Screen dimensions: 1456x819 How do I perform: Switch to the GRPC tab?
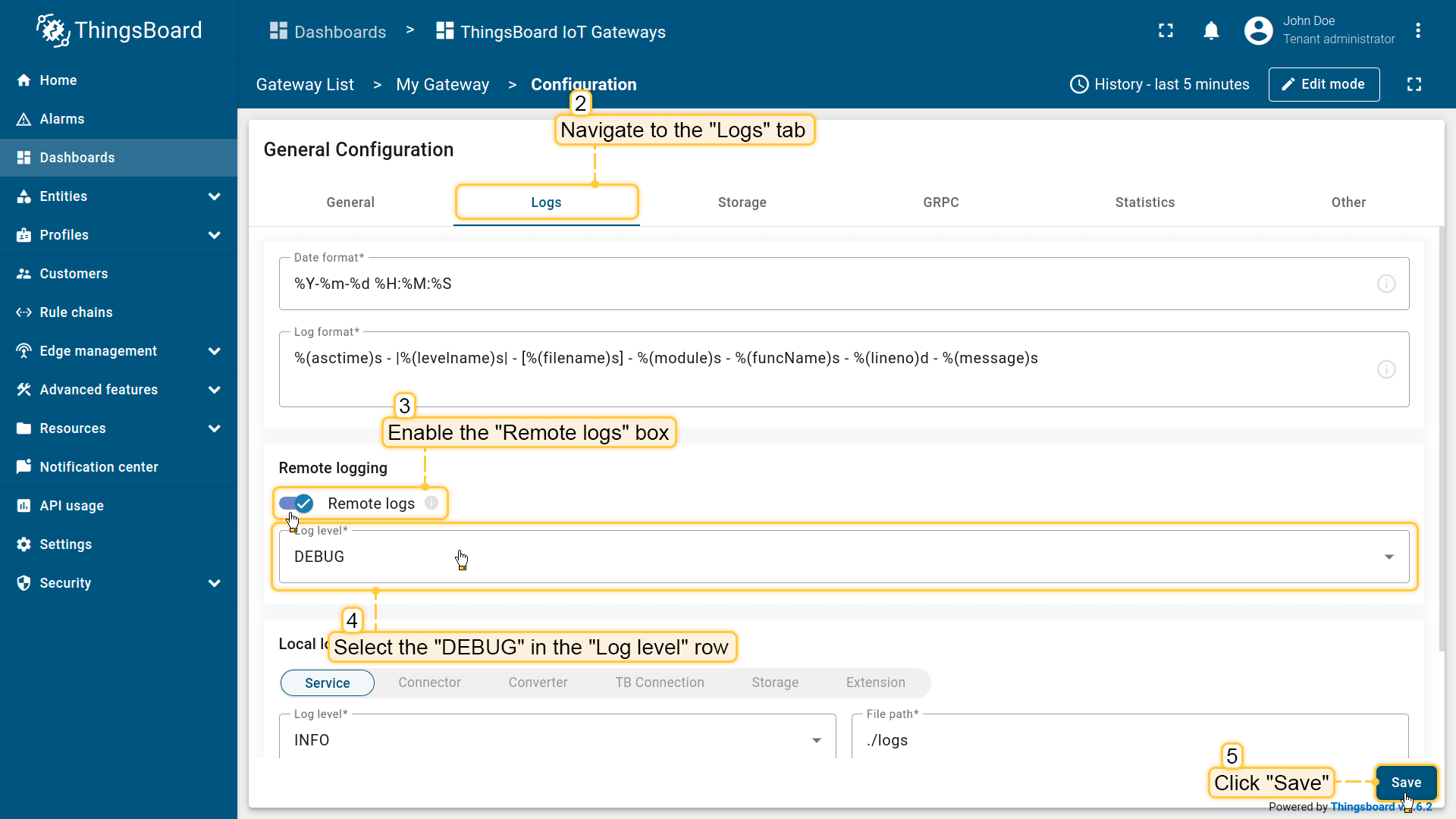coord(941,202)
